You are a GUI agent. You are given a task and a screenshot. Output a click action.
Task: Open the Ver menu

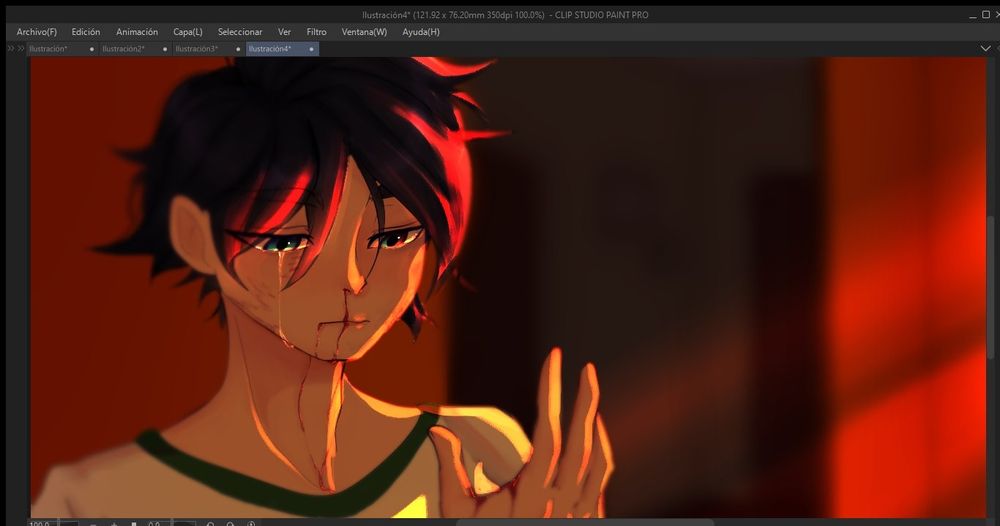point(284,32)
